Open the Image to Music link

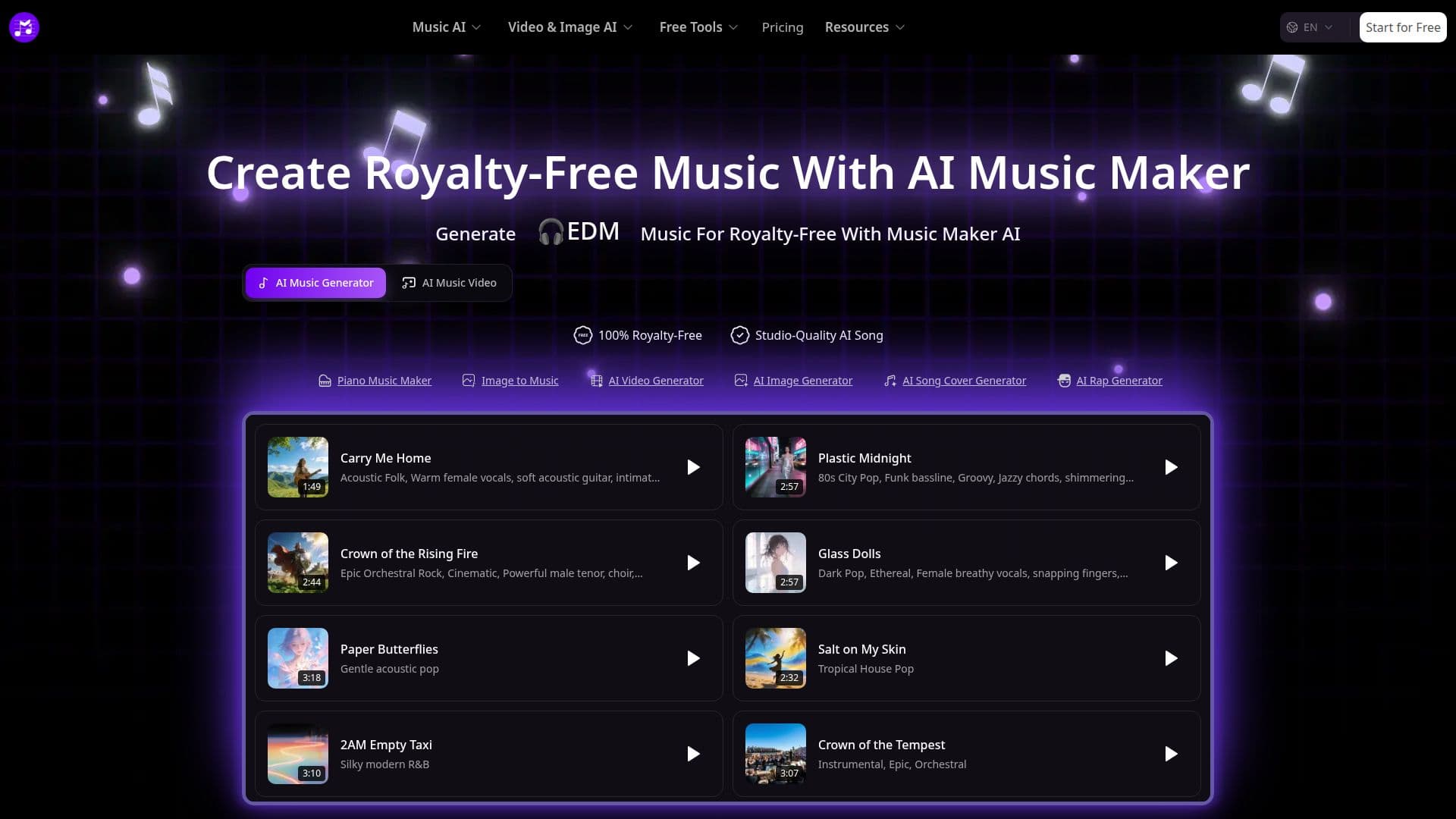pyautogui.click(x=519, y=381)
